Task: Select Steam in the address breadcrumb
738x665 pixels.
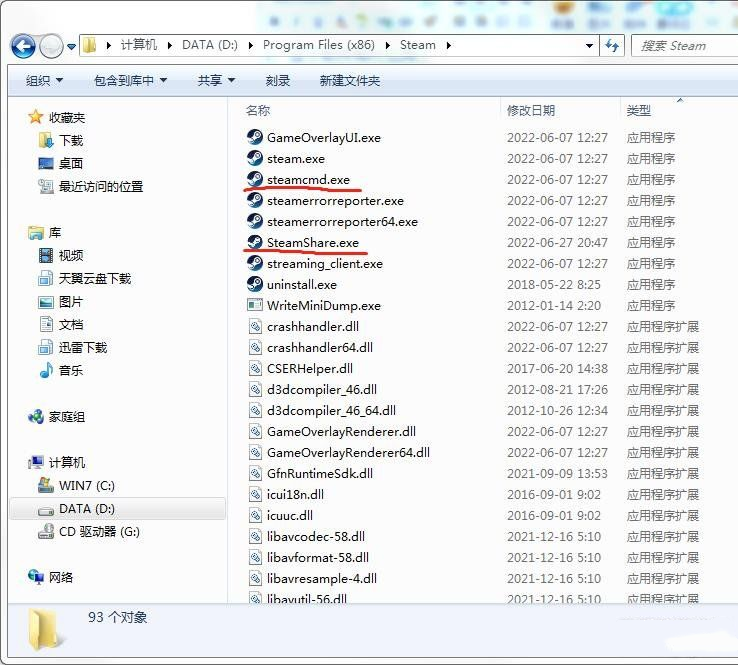Action: [417, 45]
